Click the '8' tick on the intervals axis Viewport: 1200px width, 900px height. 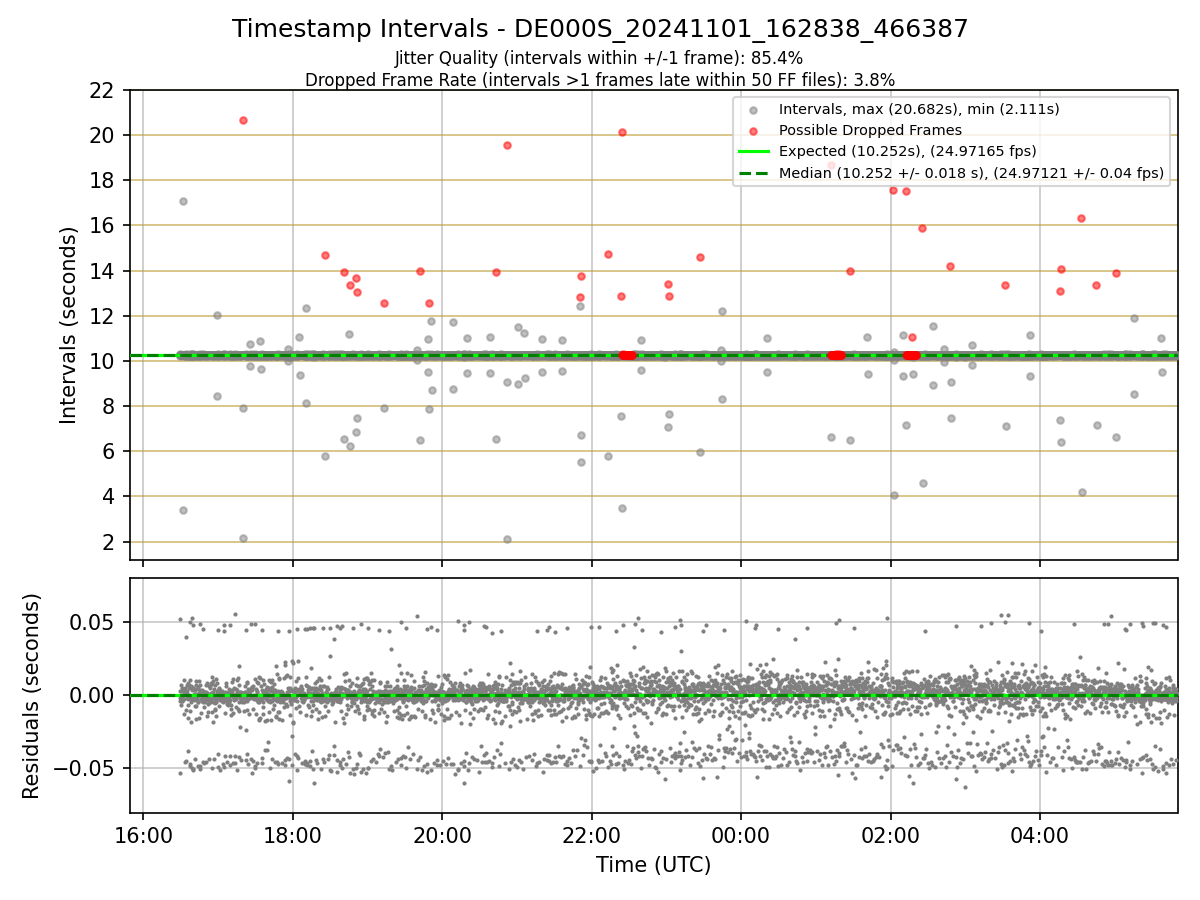pos(108,407)
